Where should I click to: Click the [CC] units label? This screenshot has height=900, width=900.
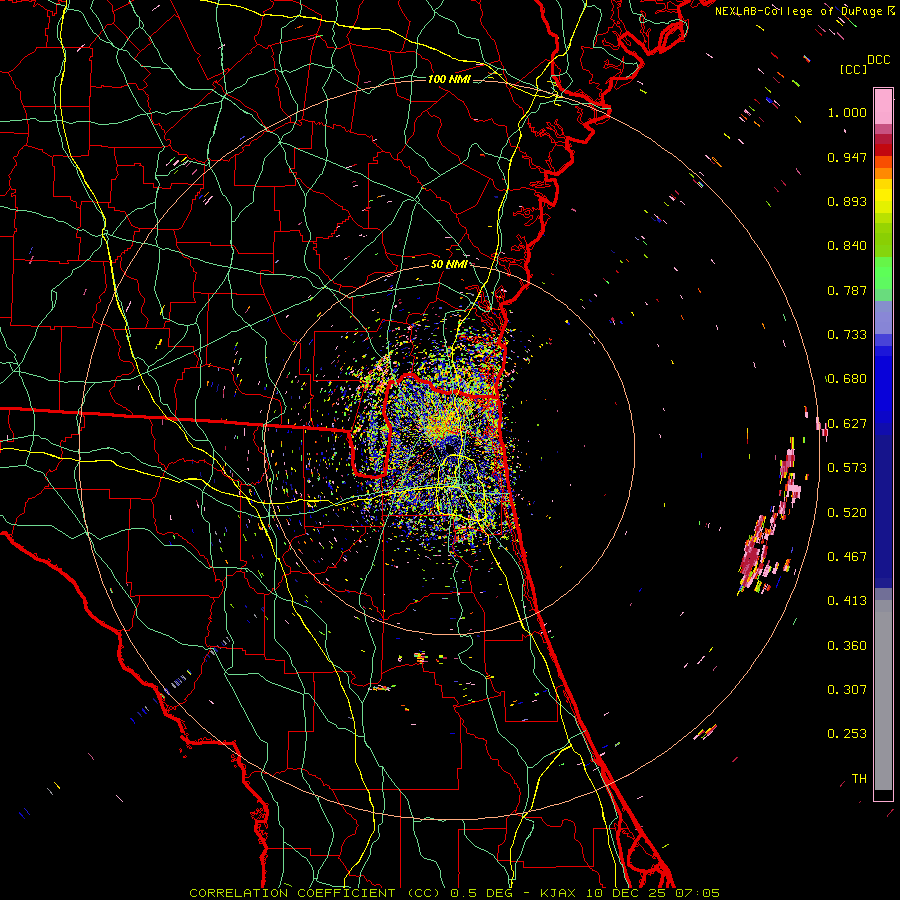pyautogui.click(x=853, y=69)
